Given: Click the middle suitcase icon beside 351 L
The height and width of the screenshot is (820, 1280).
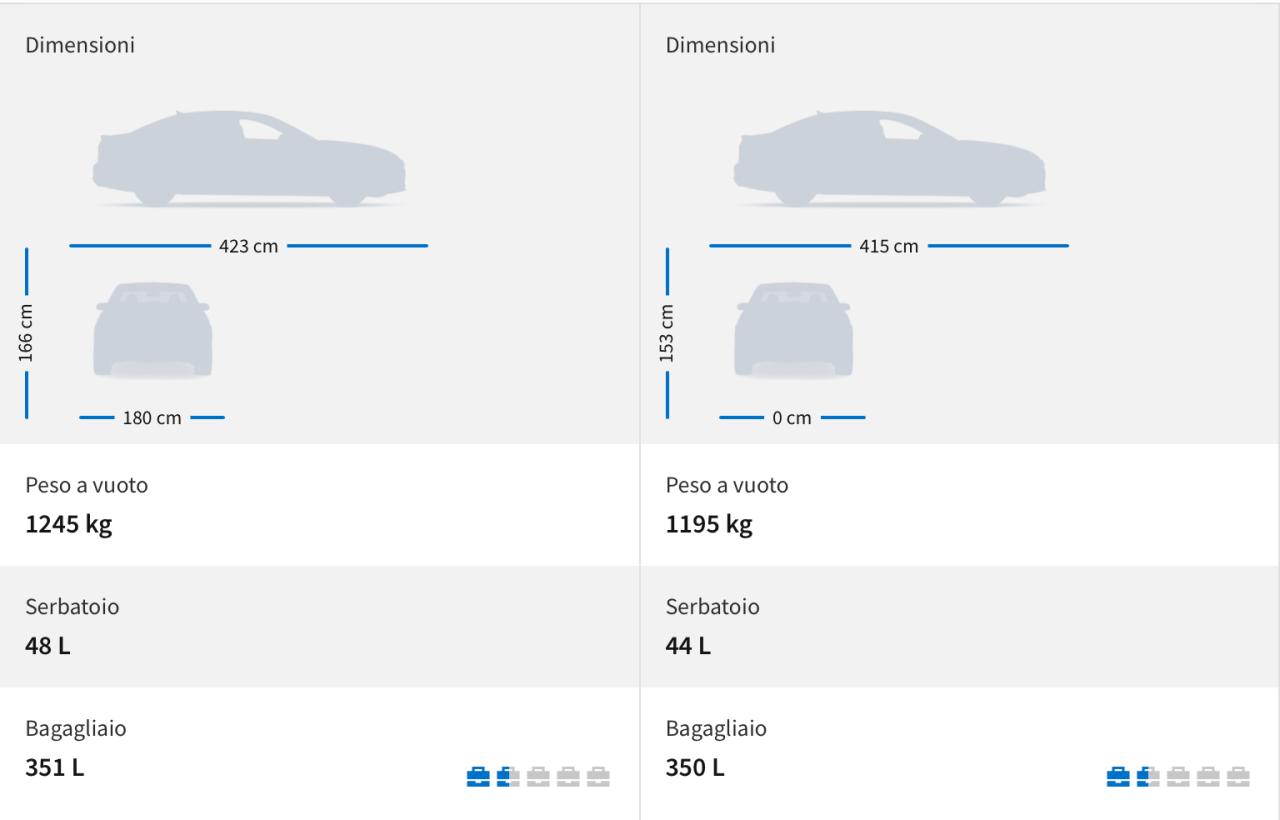Looking at the screenshot, I should click(x=538, y=777).
